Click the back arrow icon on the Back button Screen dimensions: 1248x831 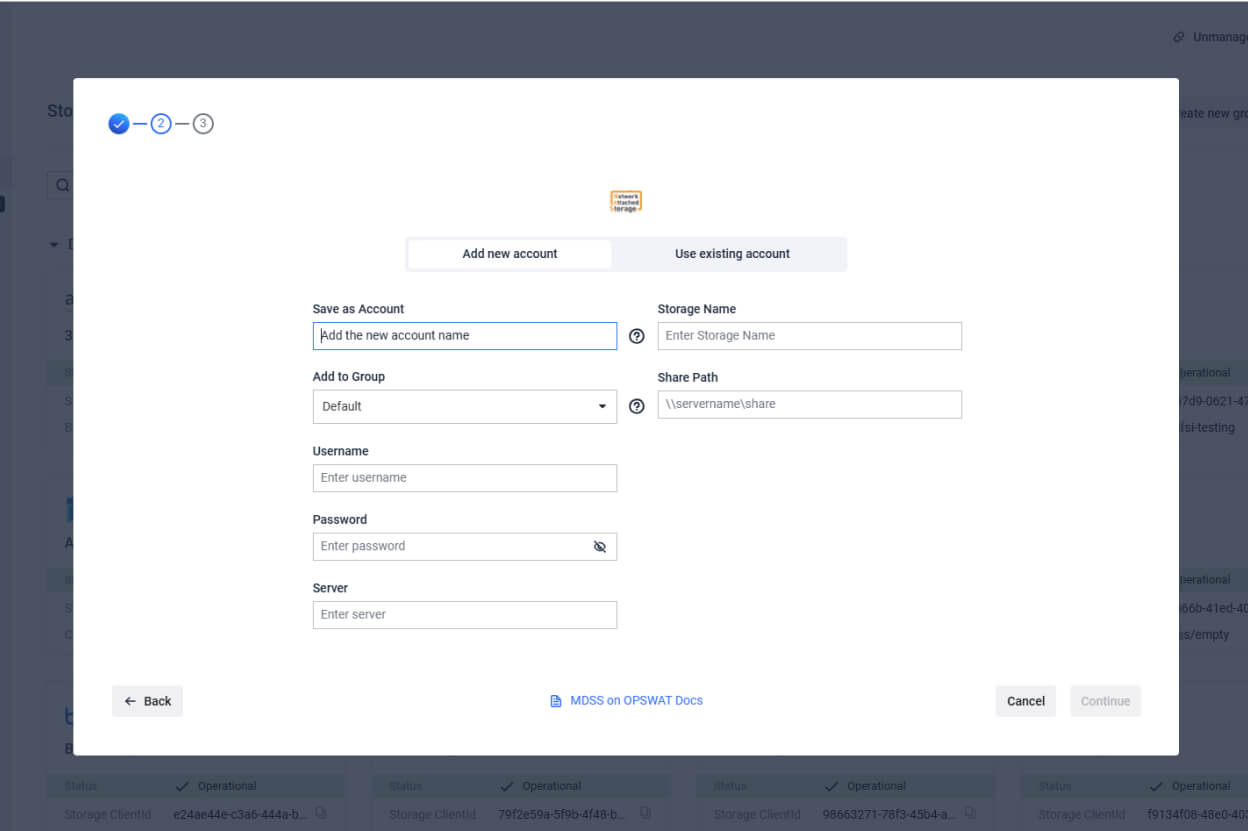(x=129, y=701)
